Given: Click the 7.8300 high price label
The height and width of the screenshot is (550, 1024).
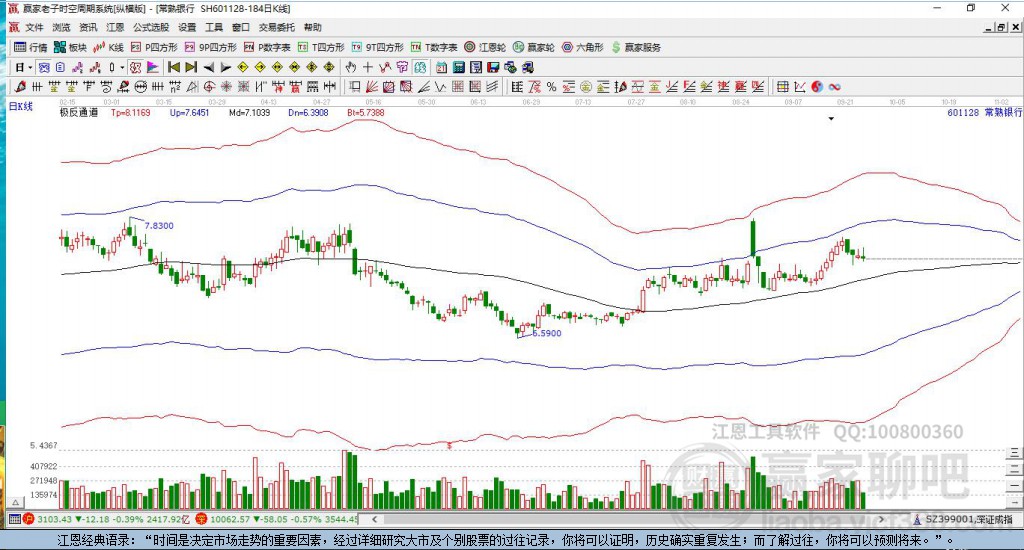Looking at the screenshot, I should coord(159,225).
